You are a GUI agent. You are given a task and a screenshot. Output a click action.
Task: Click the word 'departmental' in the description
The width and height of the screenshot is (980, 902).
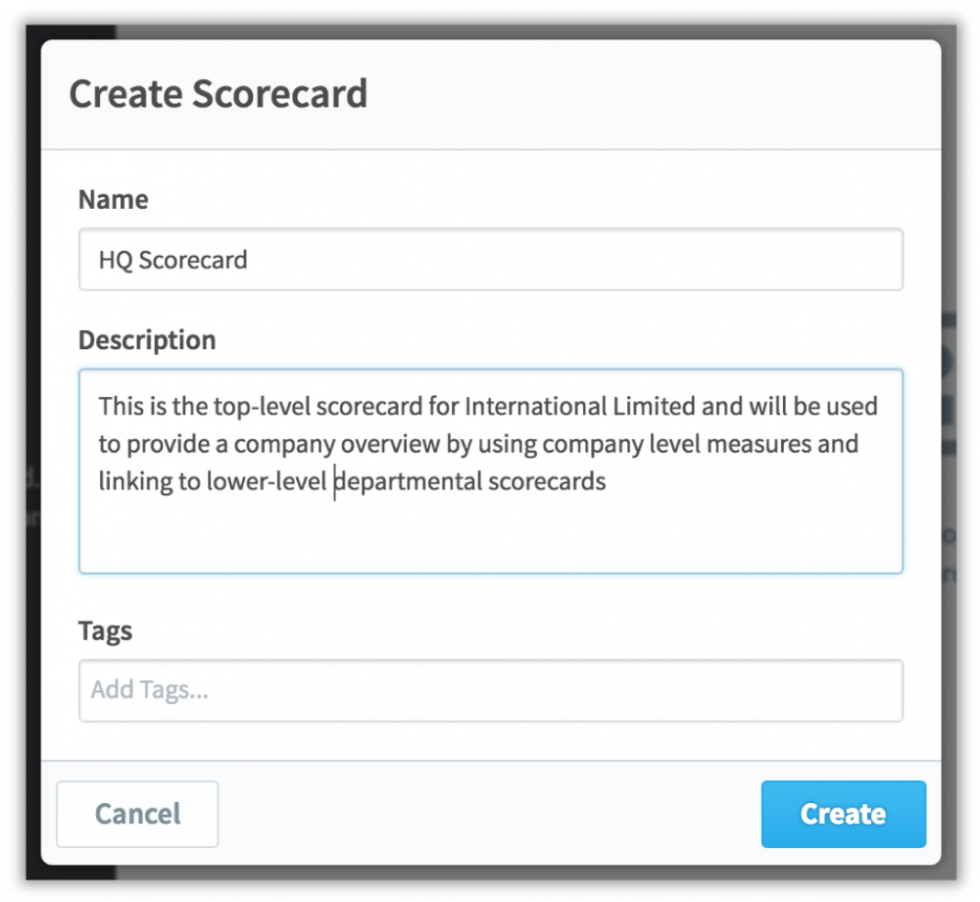[402, 481]
